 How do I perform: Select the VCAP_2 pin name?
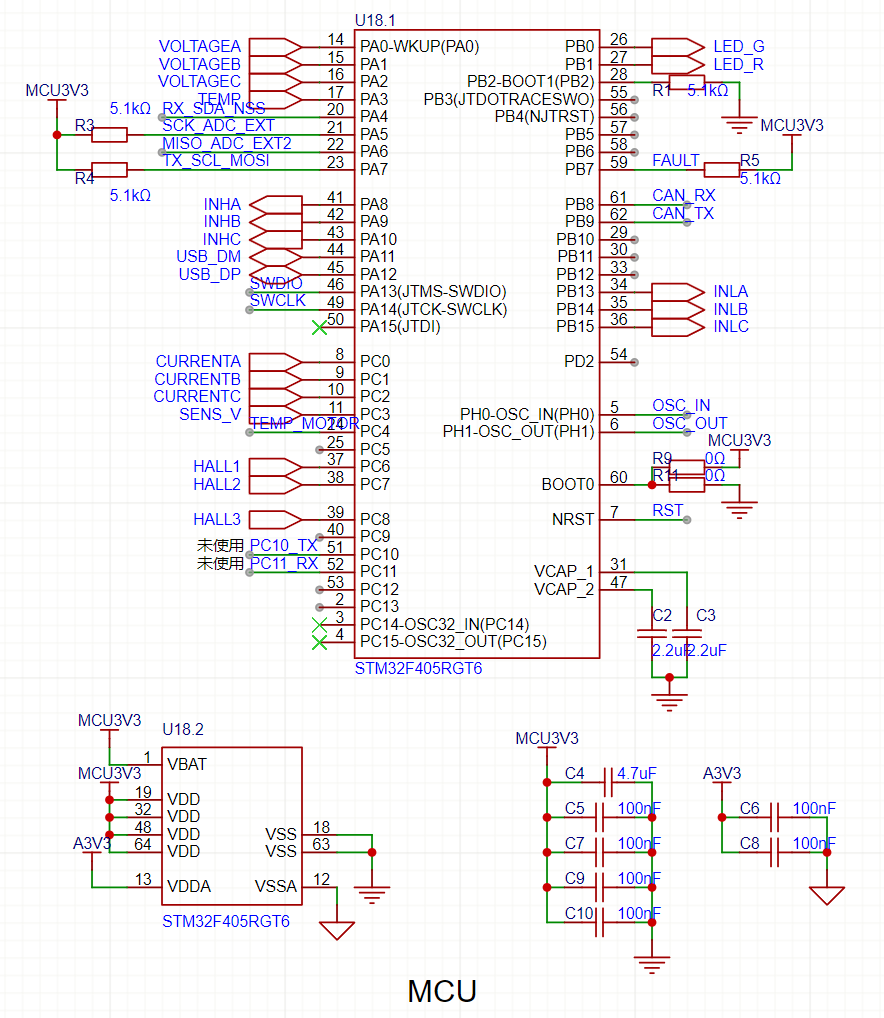564,590
